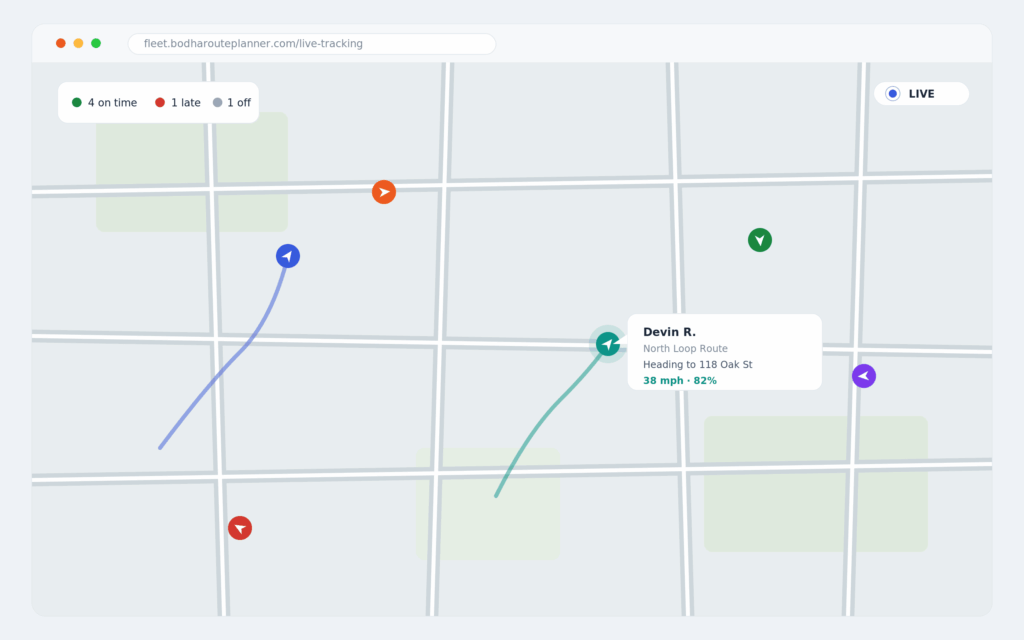This screenshot has height=640, width=1024.
Task: Toggle the LIVE tracking indicator
Action: click(921, 93)
